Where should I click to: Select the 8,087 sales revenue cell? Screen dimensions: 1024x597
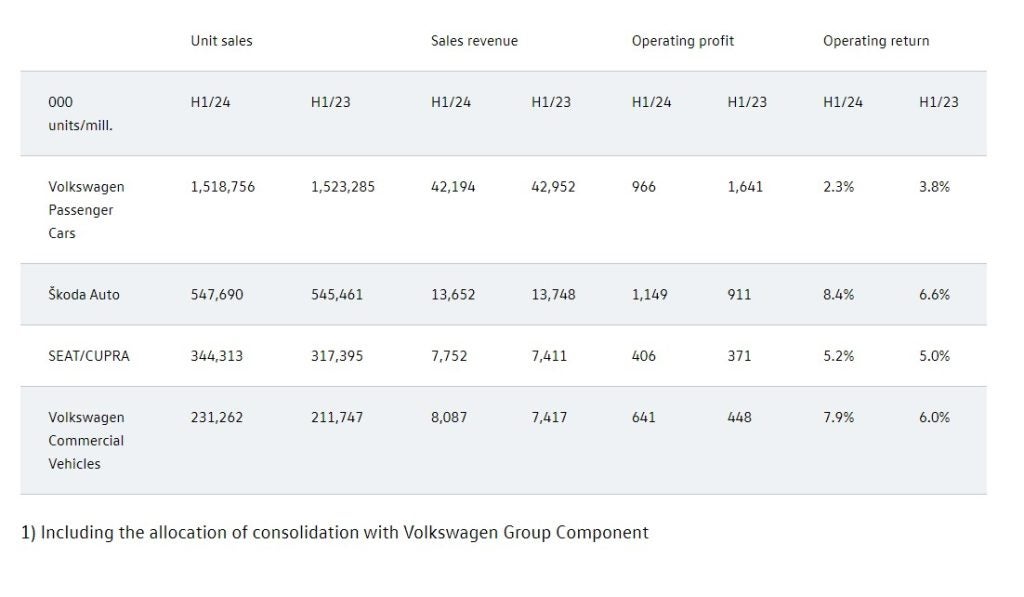pyautogui.click(x=449, y=417)
